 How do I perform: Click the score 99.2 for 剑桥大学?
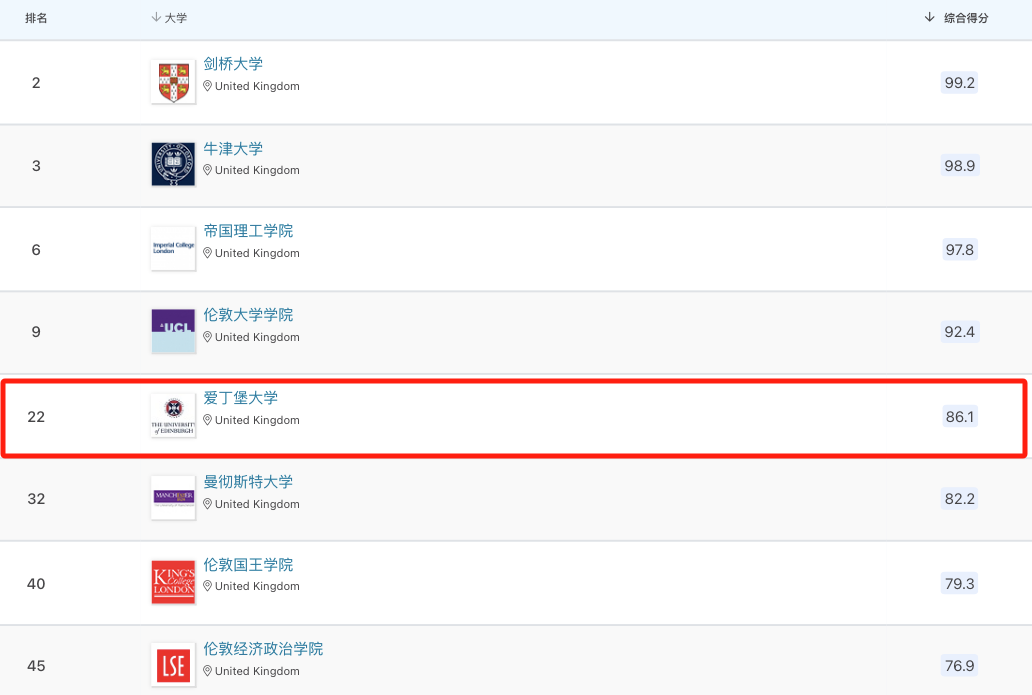pyautogui.click(x=960, y=83)
